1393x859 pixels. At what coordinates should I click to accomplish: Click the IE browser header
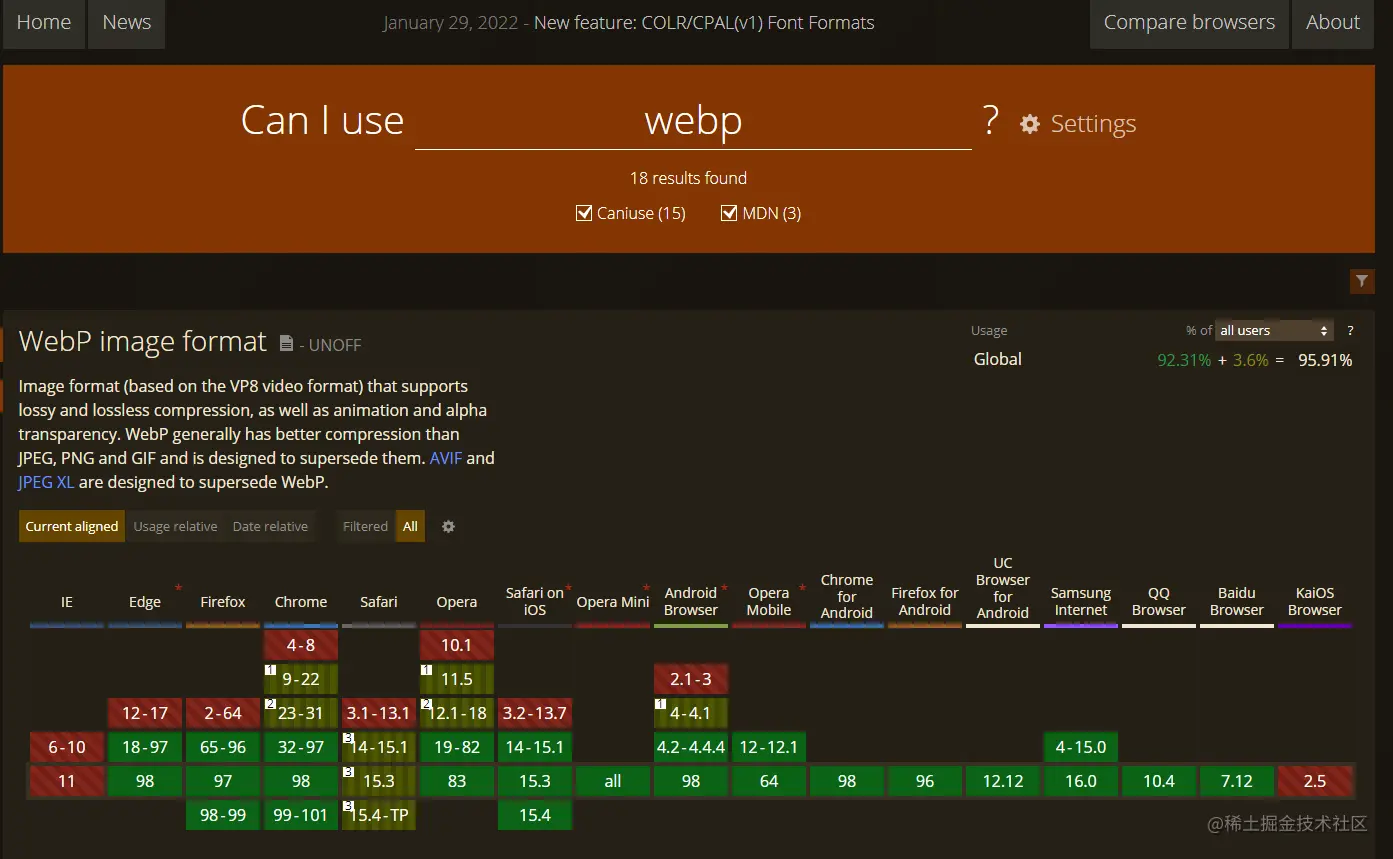pyautogui.click(x=67, y=602)
